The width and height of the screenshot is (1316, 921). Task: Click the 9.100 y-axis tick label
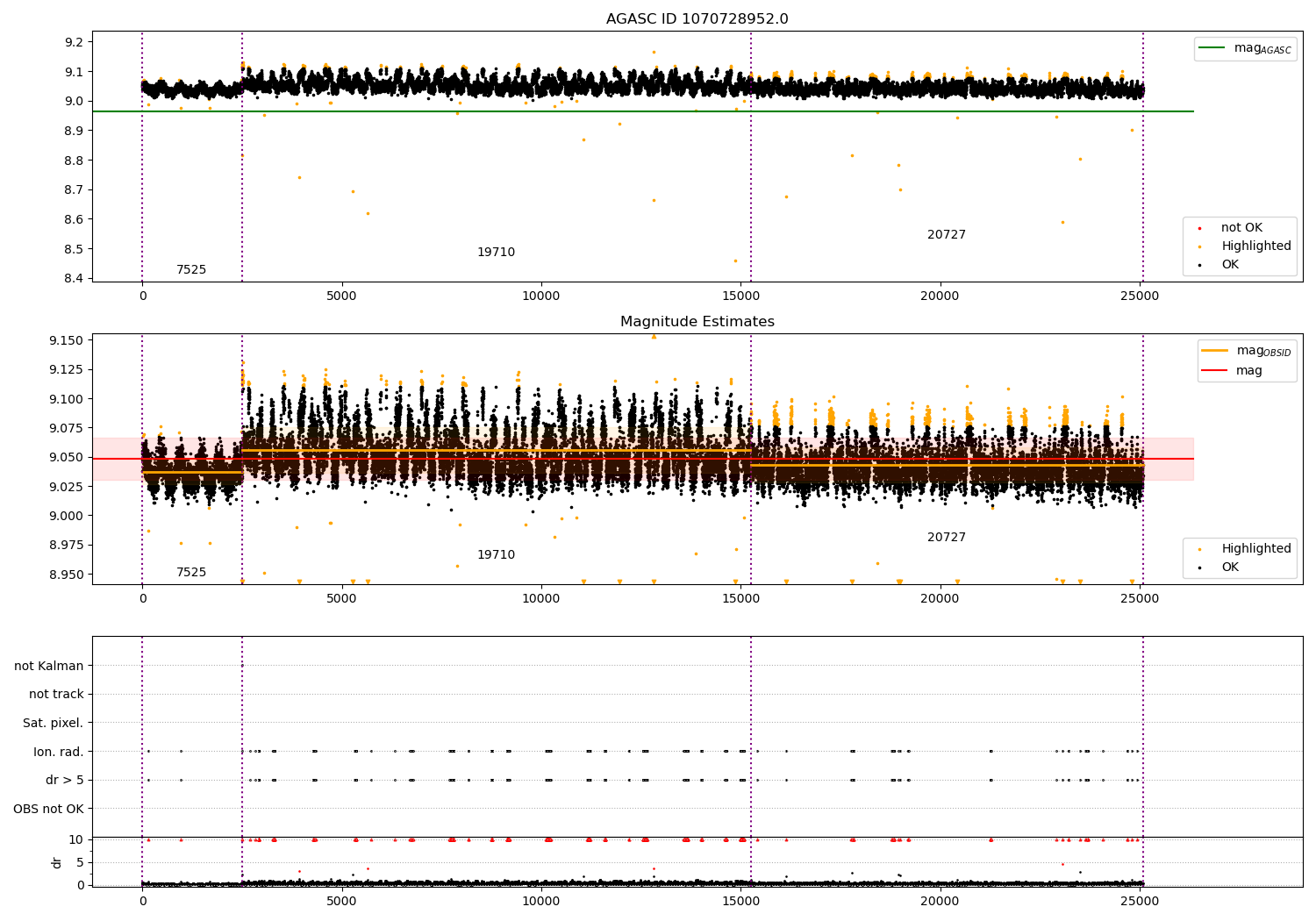(x=67, y=399)
